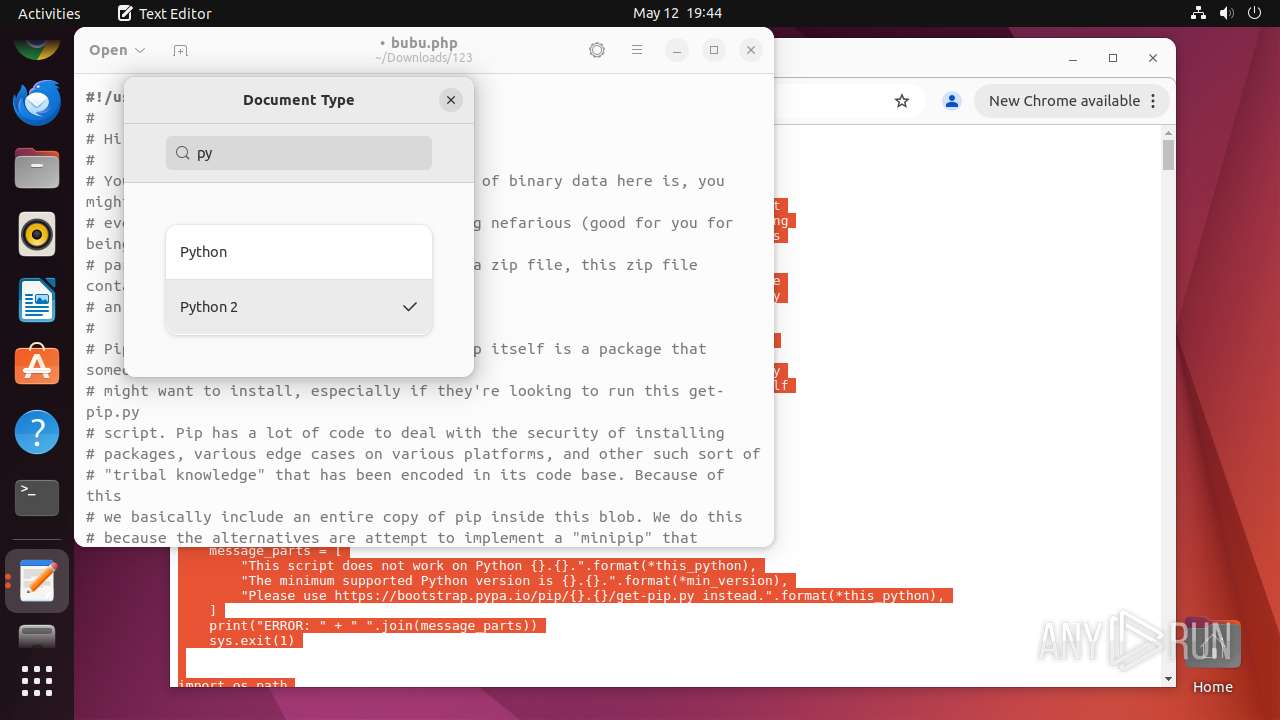Screen dimensions: 1280x720
Task: Open the view options gear in Text Editor
Action: (597, 50)
